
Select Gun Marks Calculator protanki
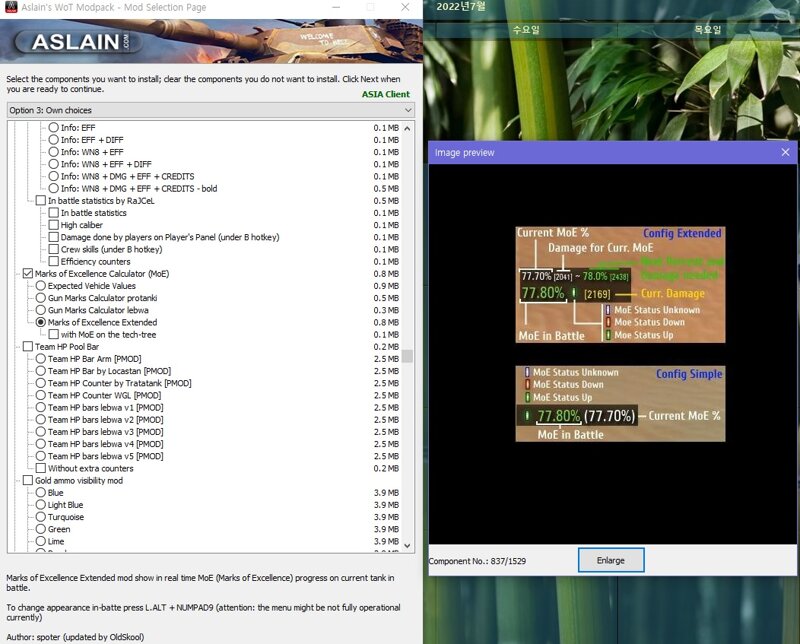[41, 298]
